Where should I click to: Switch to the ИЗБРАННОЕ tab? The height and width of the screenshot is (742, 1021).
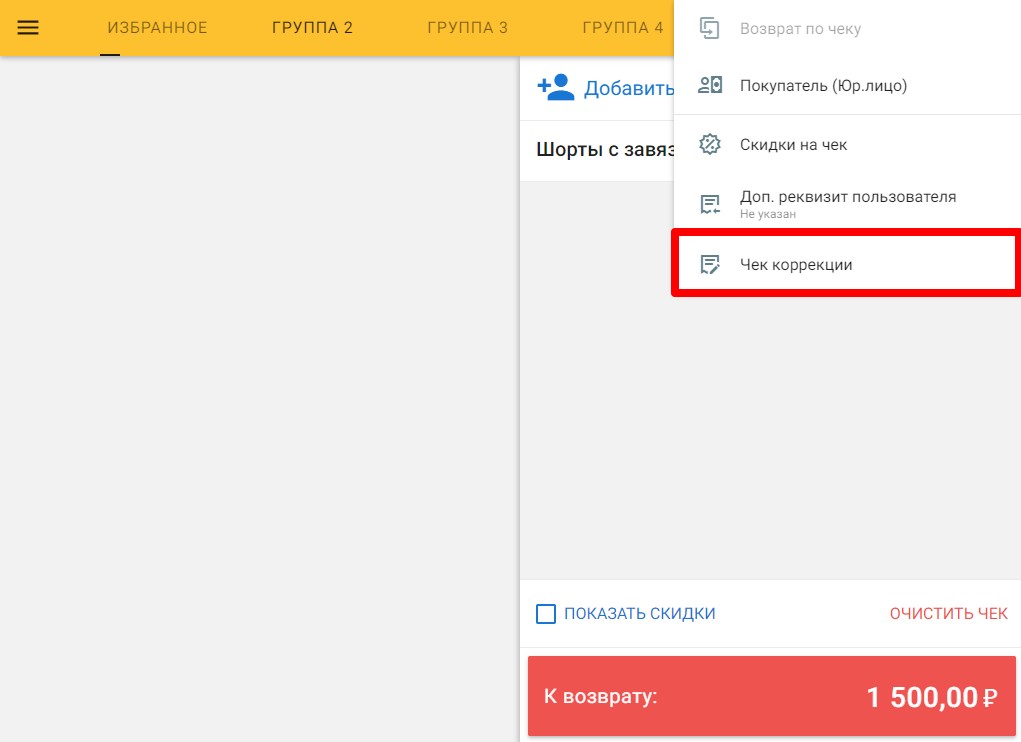click(157, 28)
